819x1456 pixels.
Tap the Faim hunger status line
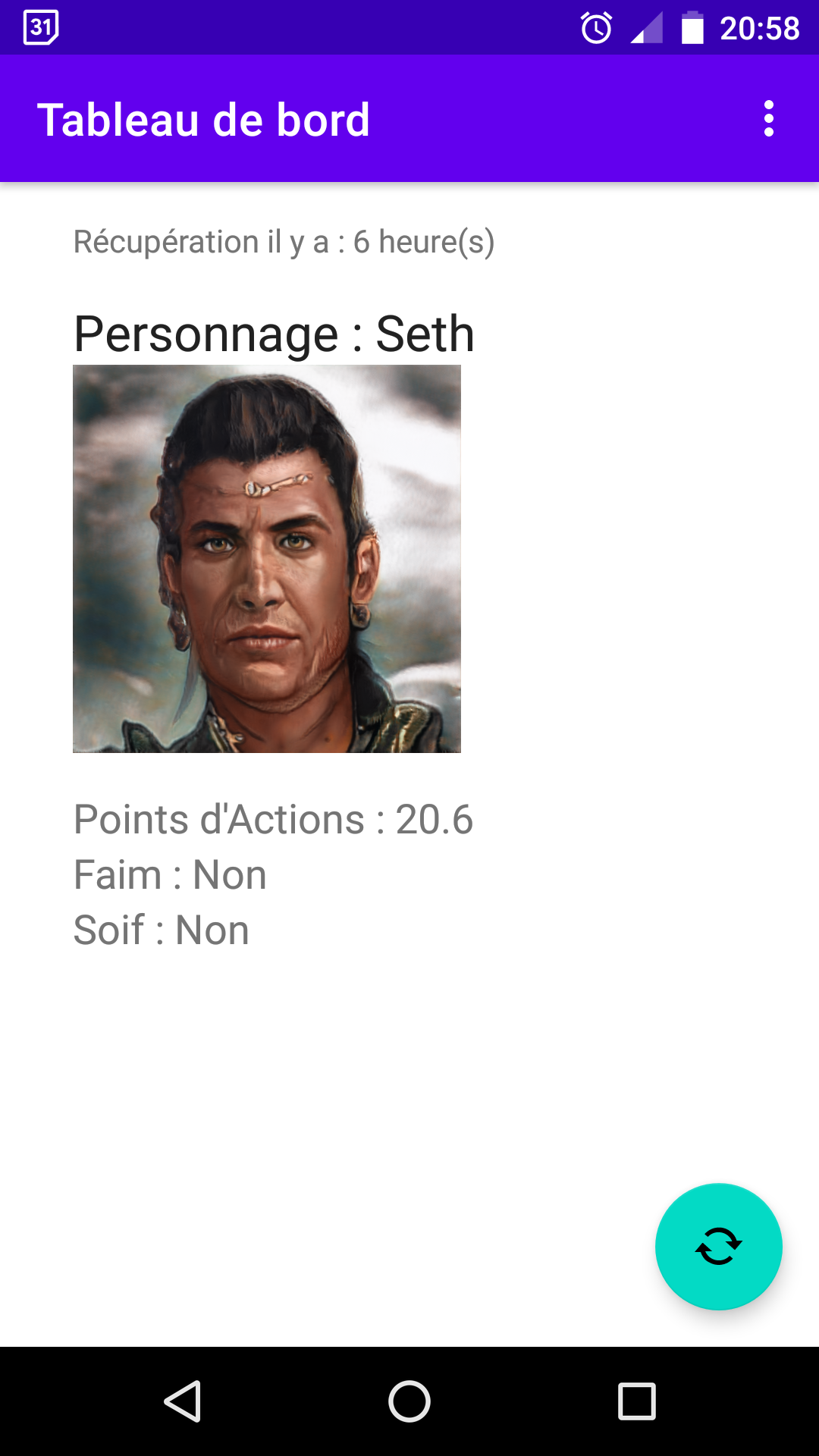point(170,875)
